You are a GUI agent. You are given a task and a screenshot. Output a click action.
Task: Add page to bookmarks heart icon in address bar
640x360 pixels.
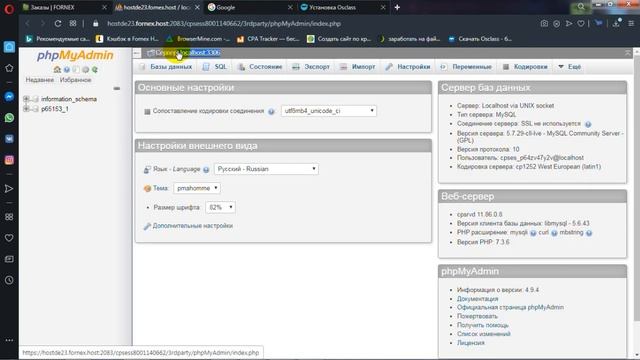[581, 24]
